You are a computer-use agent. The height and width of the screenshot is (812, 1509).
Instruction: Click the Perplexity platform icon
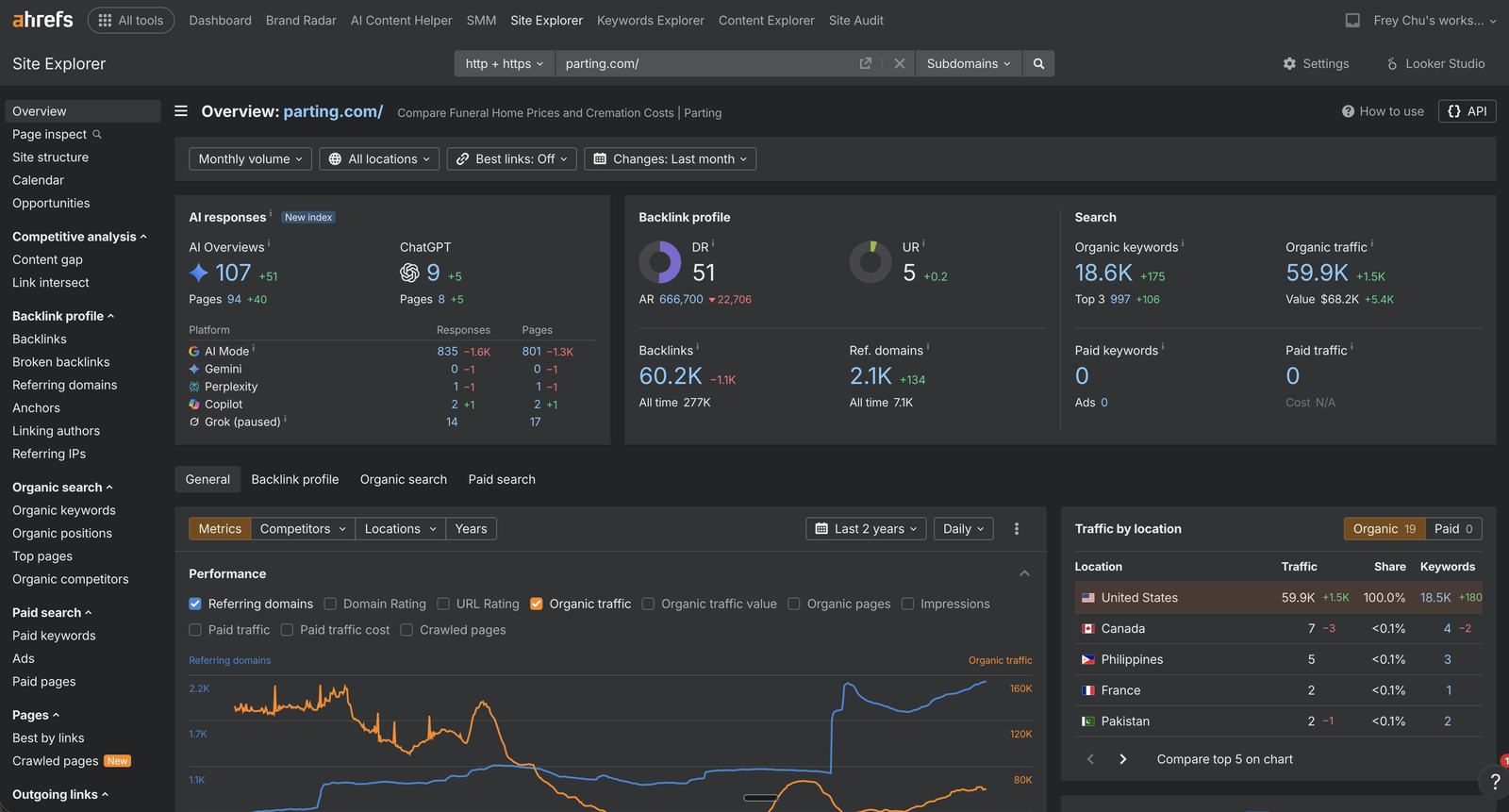pos(194,387)
